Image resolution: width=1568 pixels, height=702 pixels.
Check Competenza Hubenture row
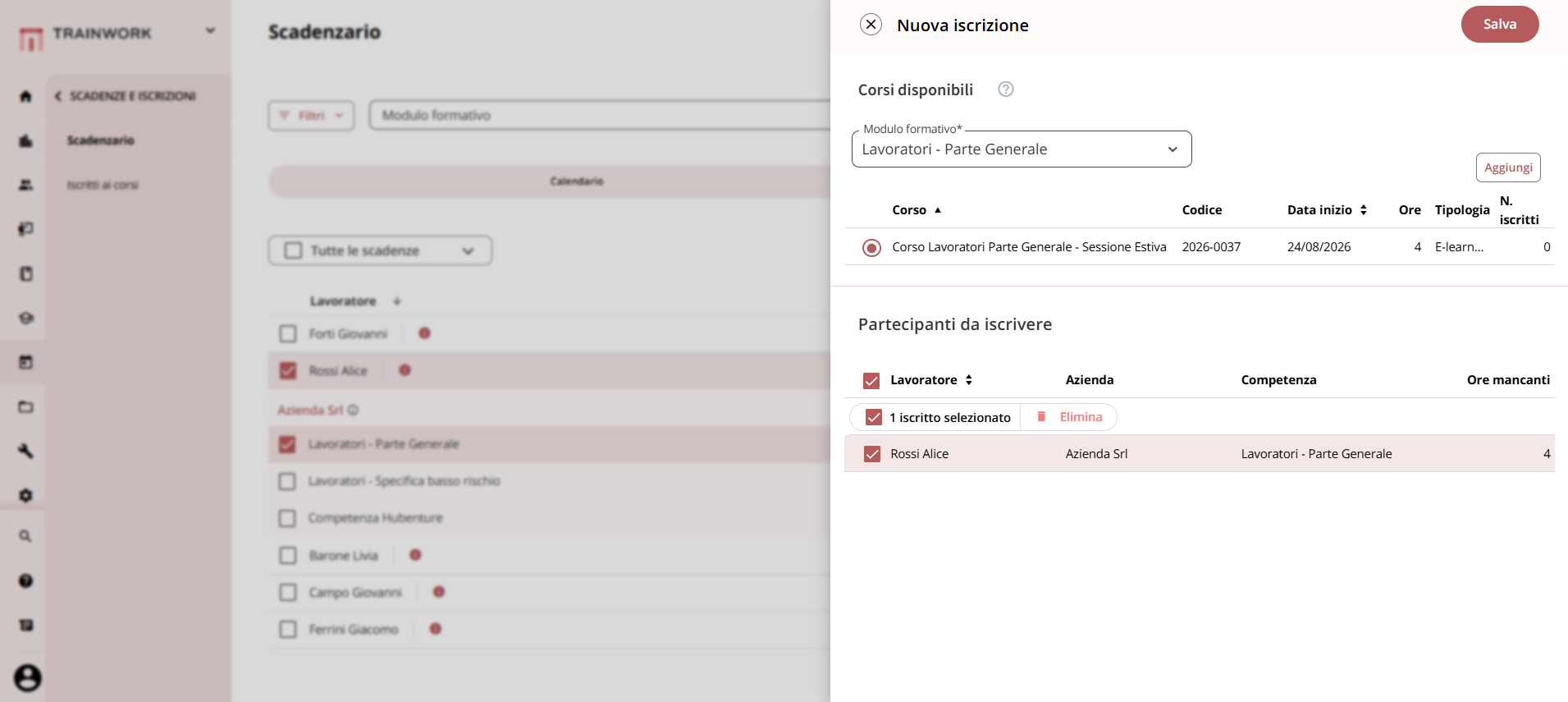tap(287, 518)
